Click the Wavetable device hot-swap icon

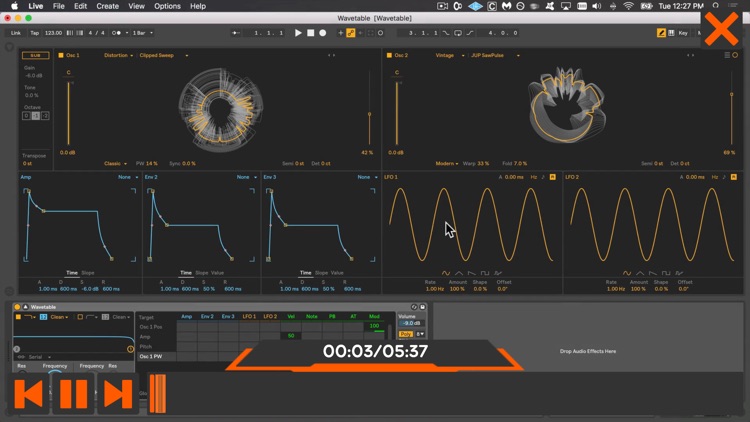[x=414, y=307]
